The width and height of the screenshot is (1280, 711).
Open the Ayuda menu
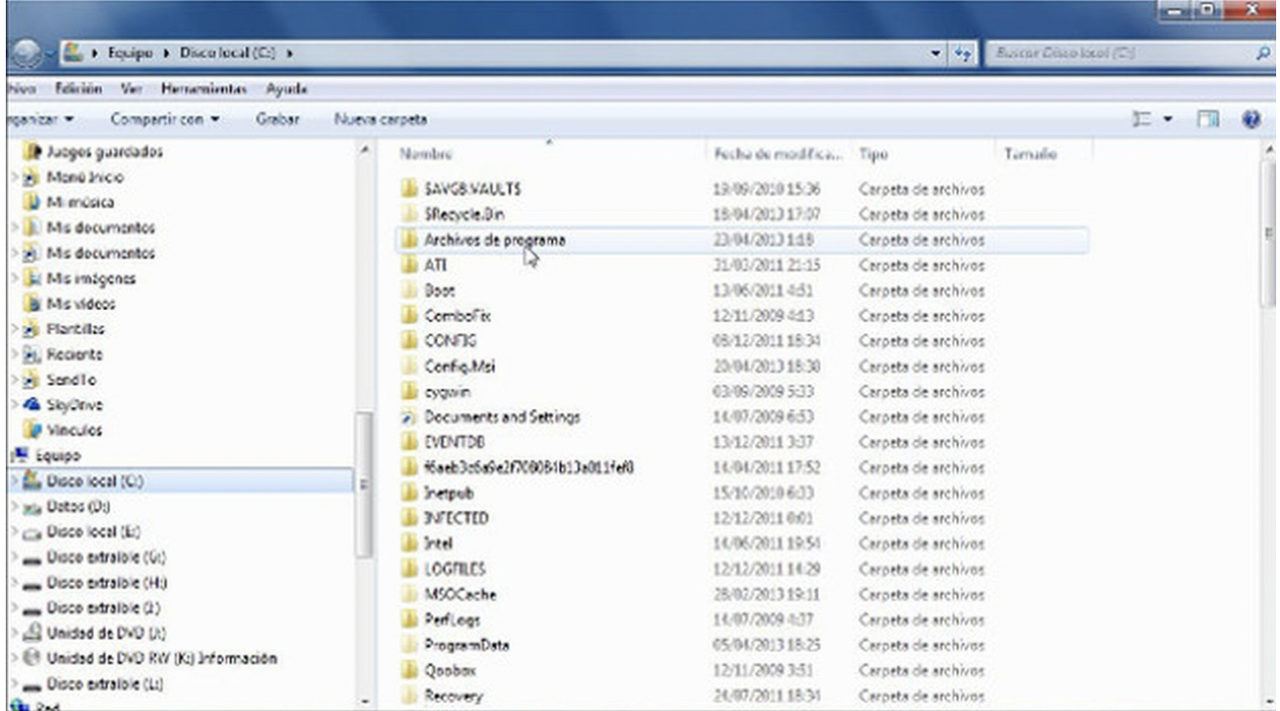pos(287,89)
